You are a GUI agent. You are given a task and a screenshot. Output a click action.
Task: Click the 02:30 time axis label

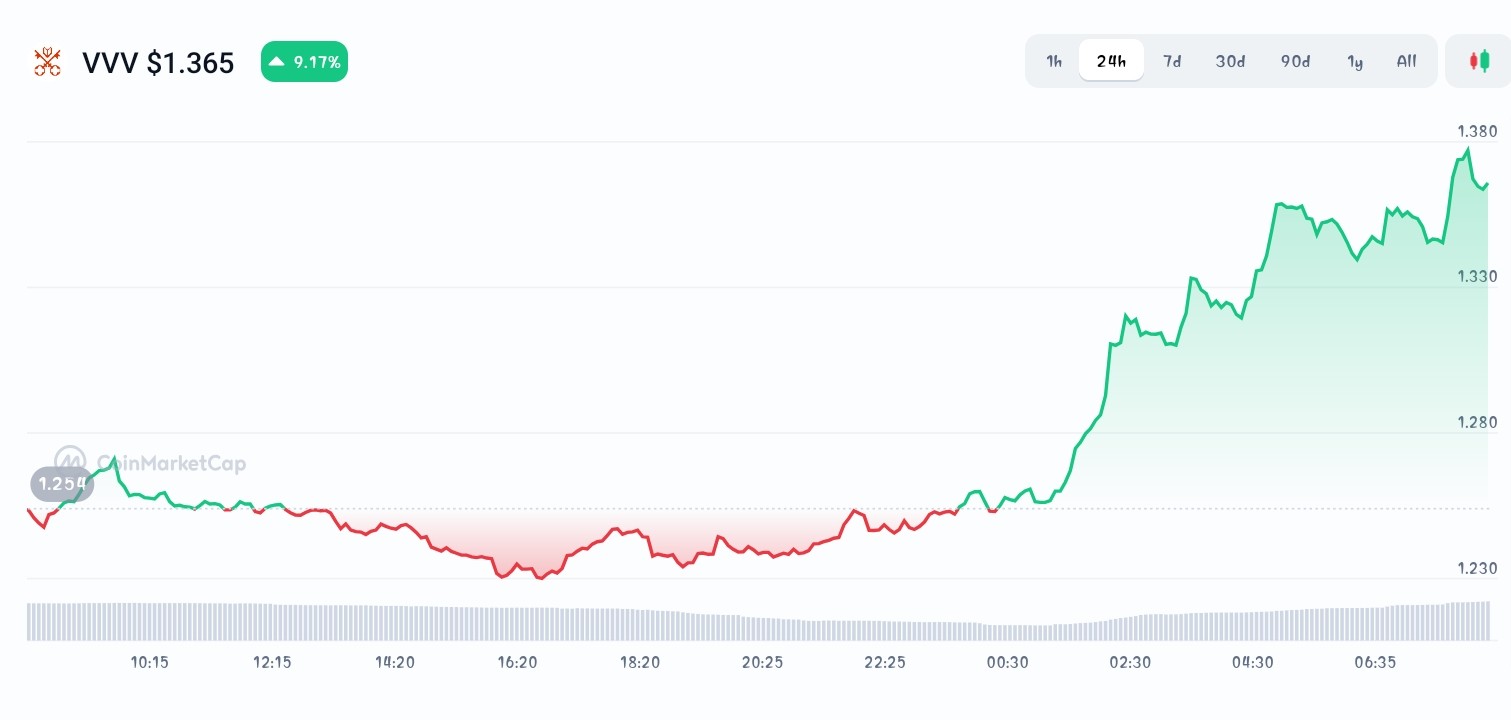click(x=1130, y=662)
